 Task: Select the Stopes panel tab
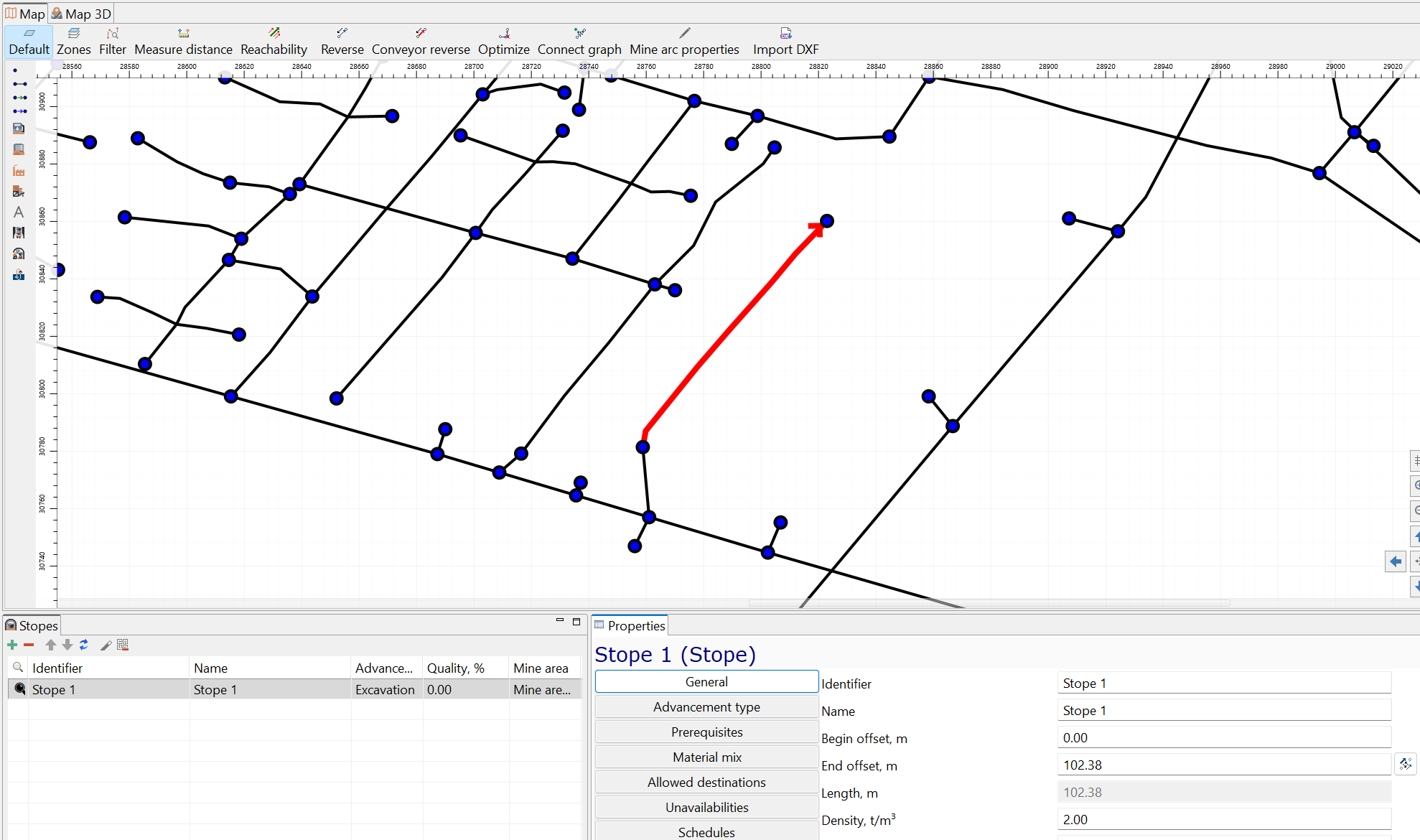click(32, 625)
